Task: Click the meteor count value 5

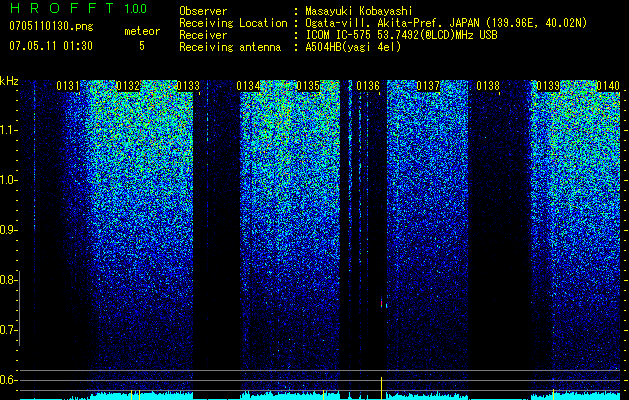Action: 142,46
